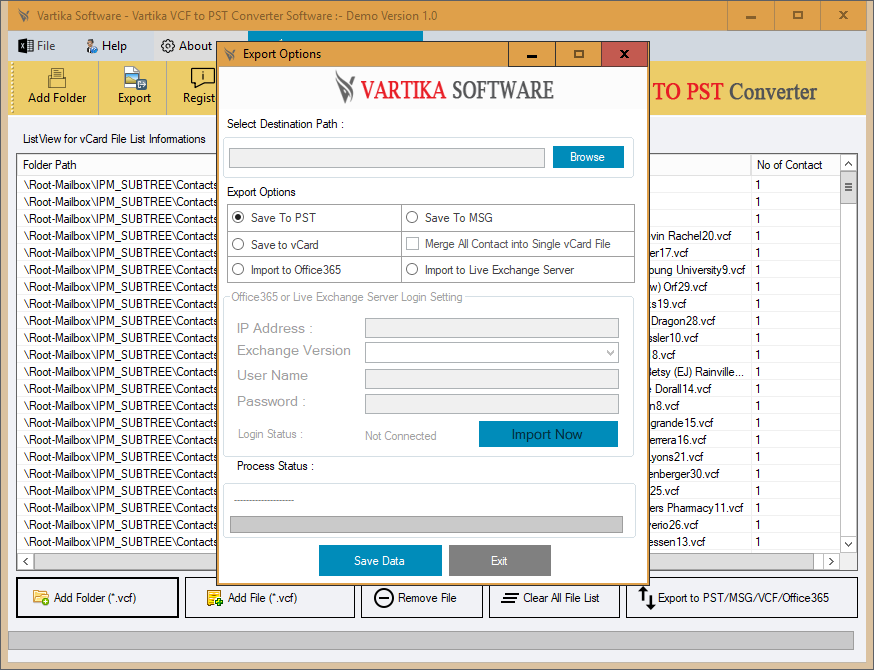Viewport: 874px width, 670px height.
Task: Click the Save Data button
Action: coord(380,561)
